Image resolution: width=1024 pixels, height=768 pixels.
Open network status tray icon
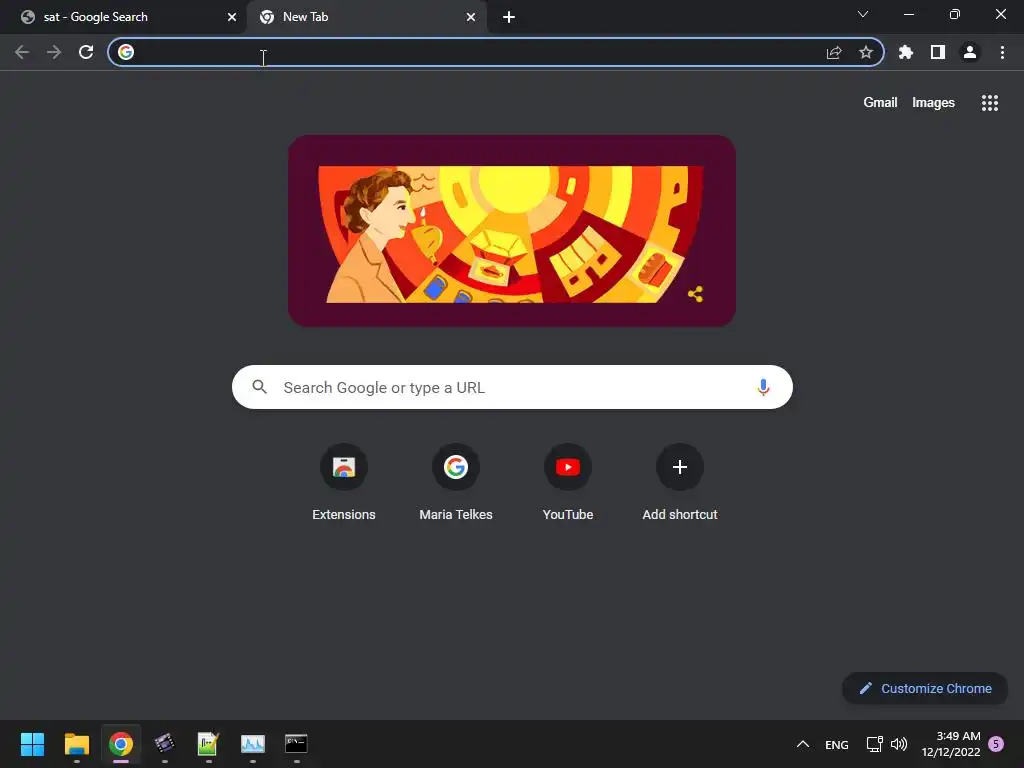(875, 744)
